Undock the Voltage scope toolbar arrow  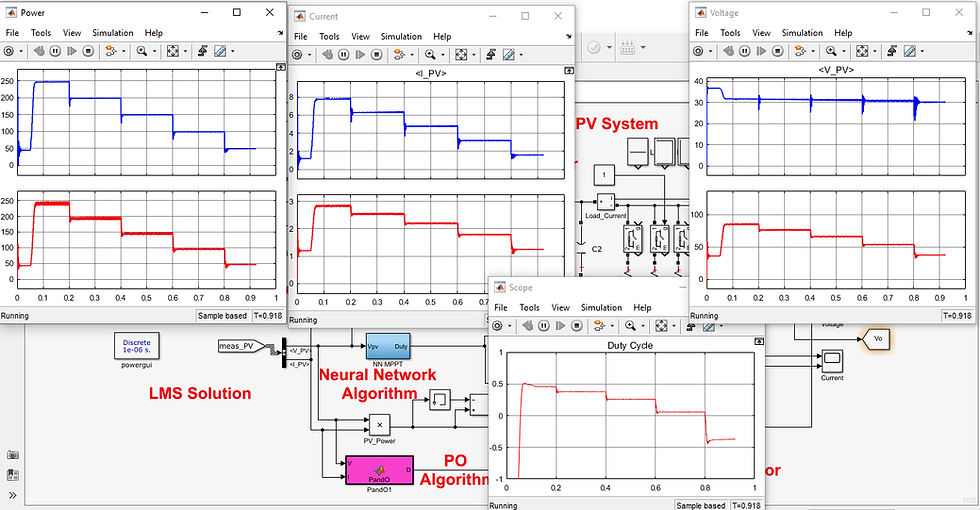(969, 33)
